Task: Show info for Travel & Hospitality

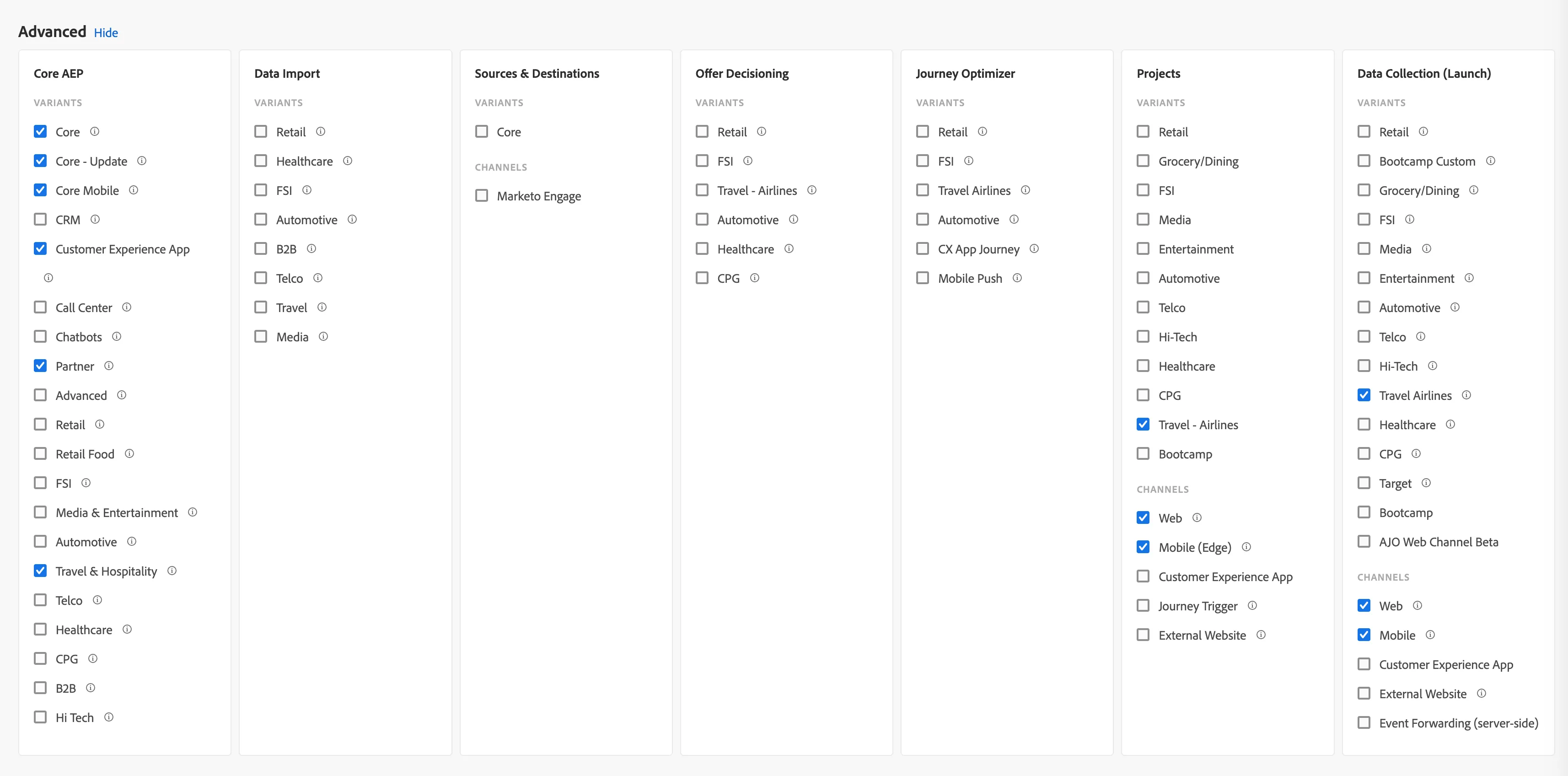Action: 172,571
